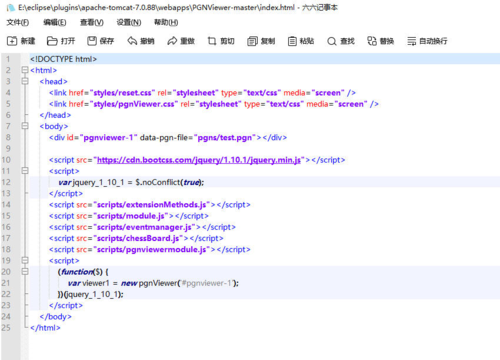
Task: Click the "scripts/extensionMethods.js" string
Action: (x=152, y=205)
